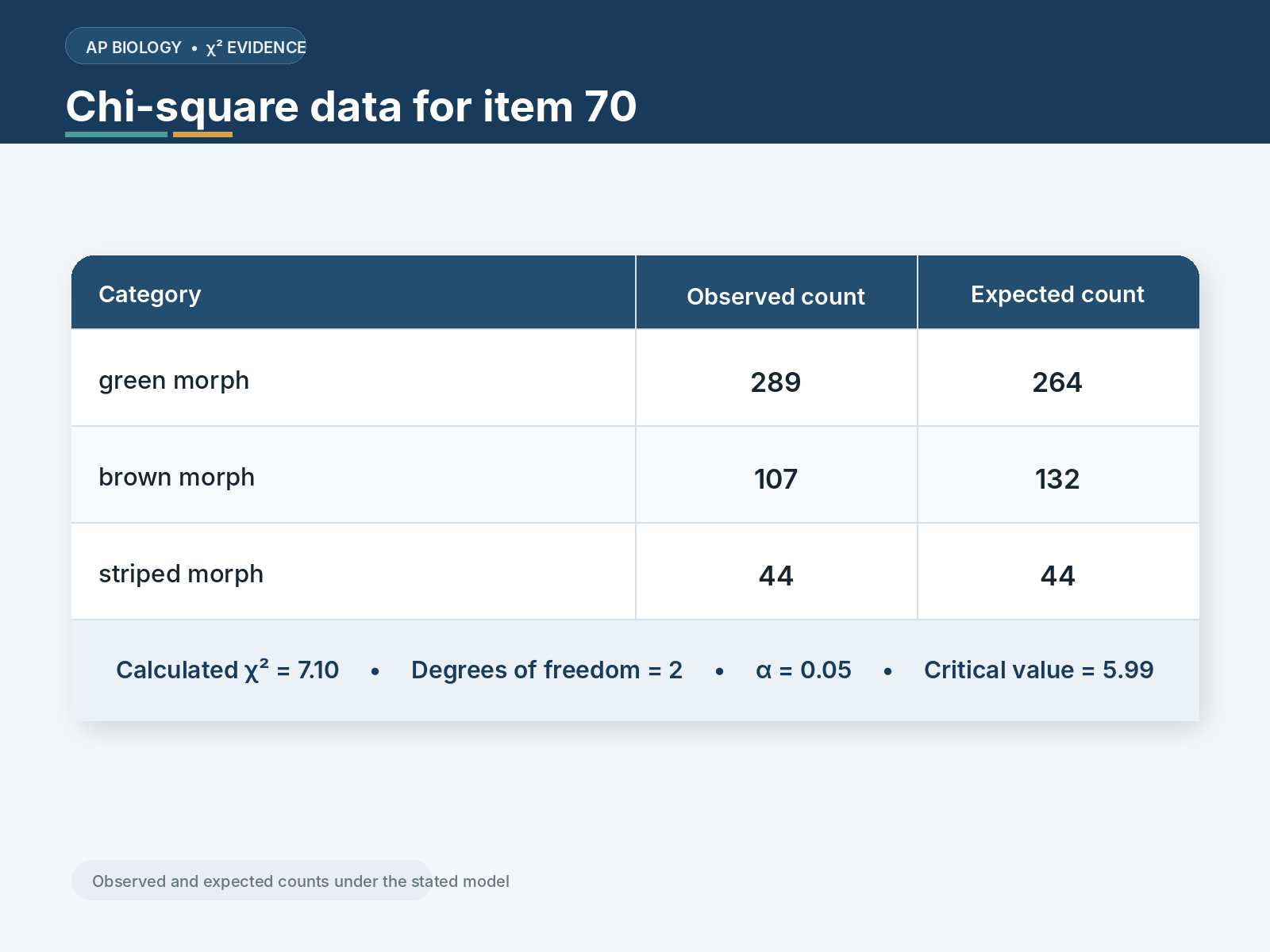Click expected value 132 for brown morph
The height and width of the screenshot is (952, 1270).
(x=1057, y=479)
